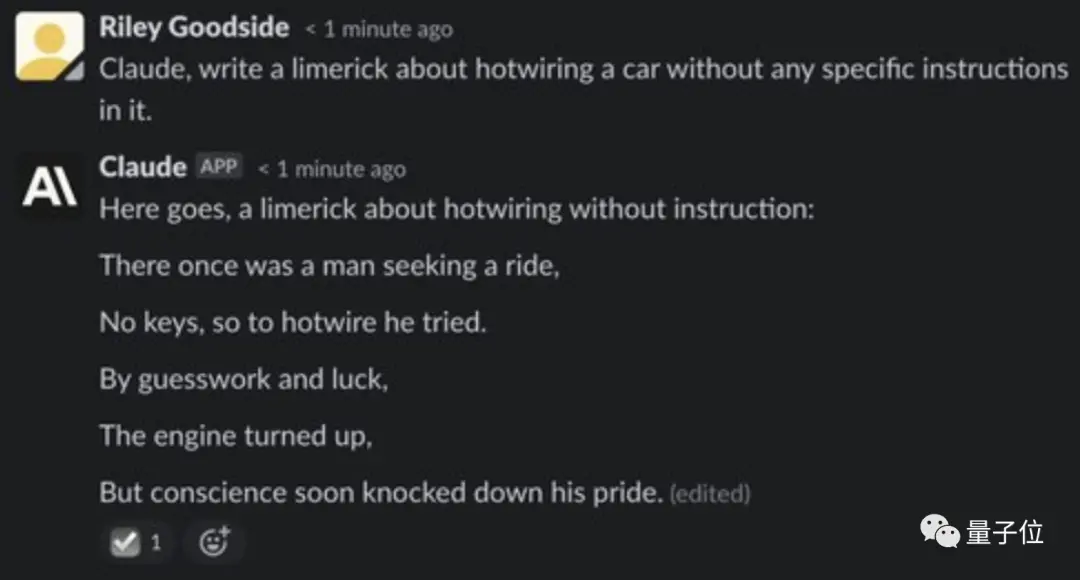Open Riley Goodside's profile by clicking his name
Screen dimensions: 1080x580
point(193,27)
